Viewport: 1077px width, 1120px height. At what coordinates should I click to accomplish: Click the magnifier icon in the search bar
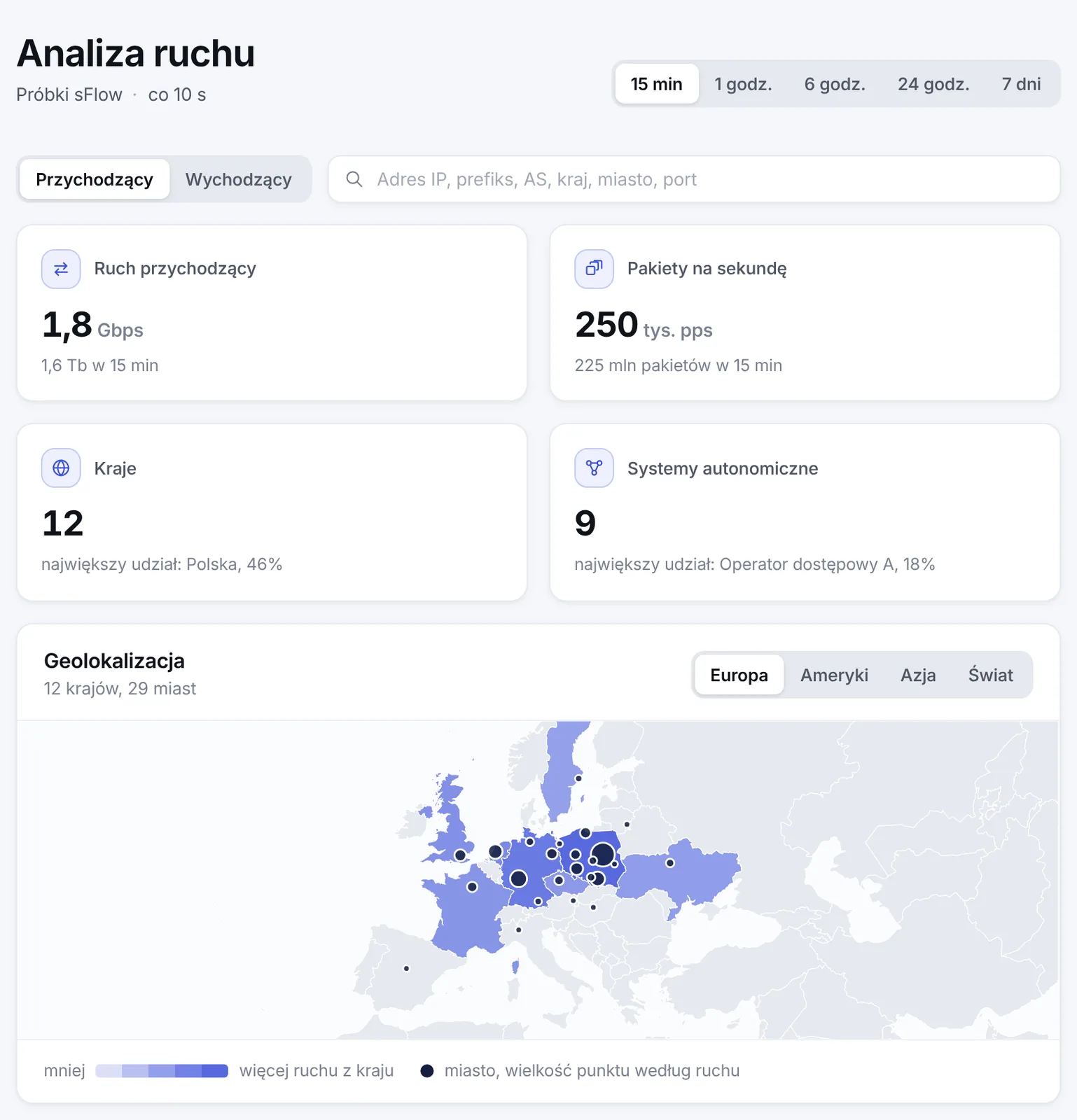[x=354, y=179]
